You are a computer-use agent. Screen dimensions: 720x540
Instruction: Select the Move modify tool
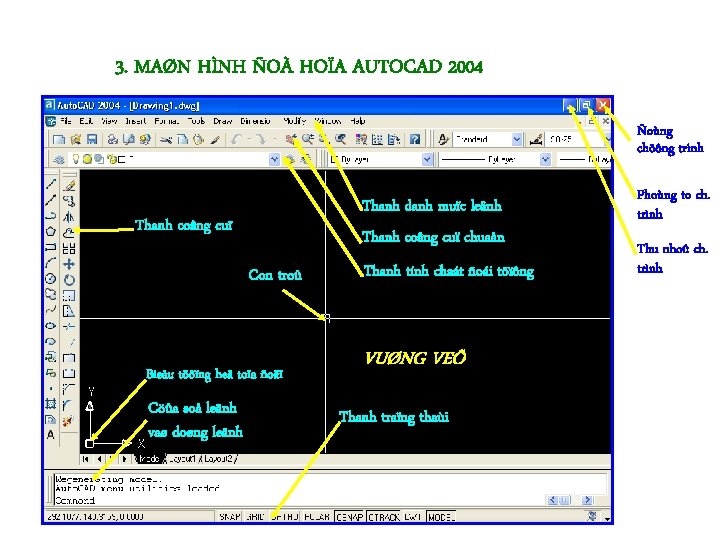(x=69, y=264)
